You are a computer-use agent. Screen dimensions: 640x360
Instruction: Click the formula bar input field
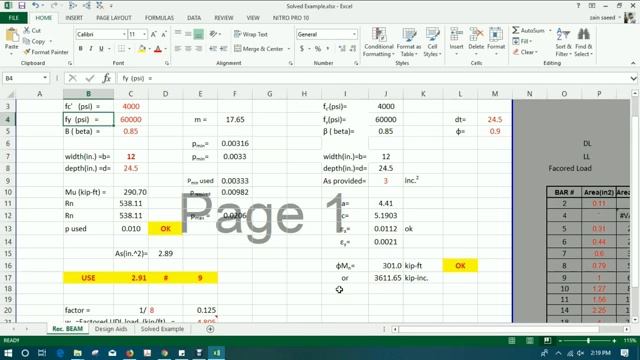point(373,78)
